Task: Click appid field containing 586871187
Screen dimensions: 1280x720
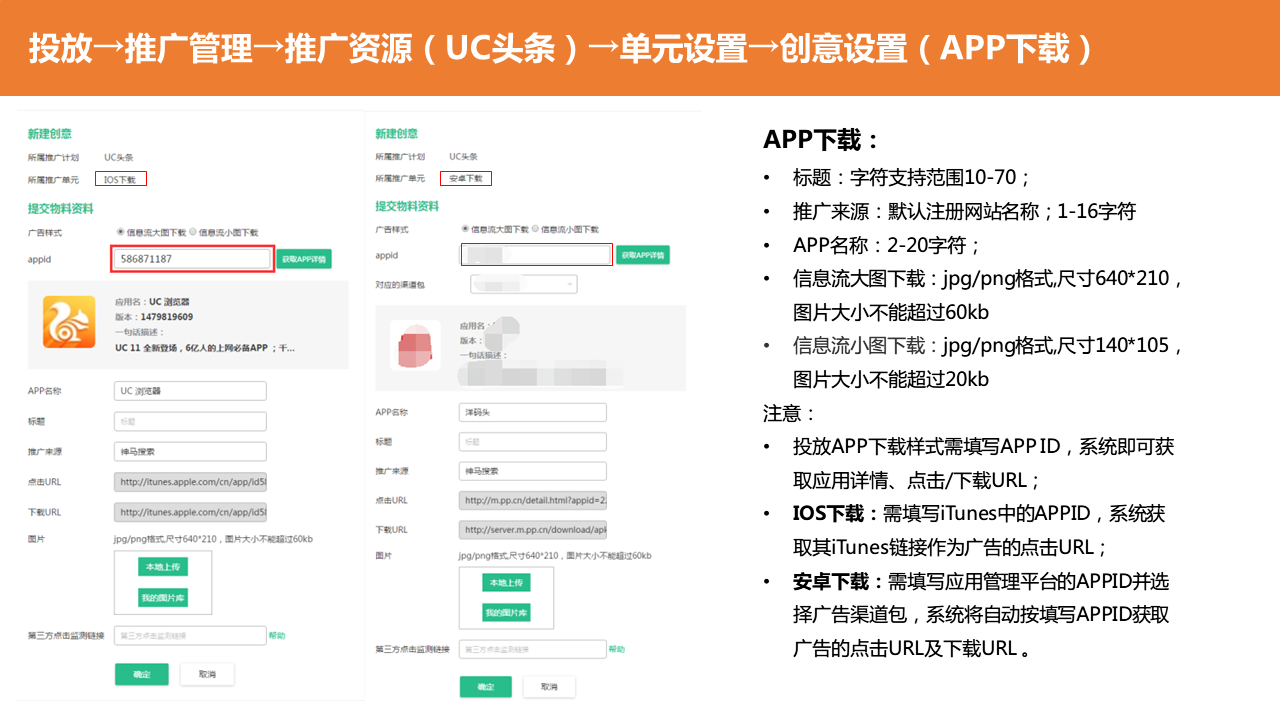Action: [x=192, y=259]
